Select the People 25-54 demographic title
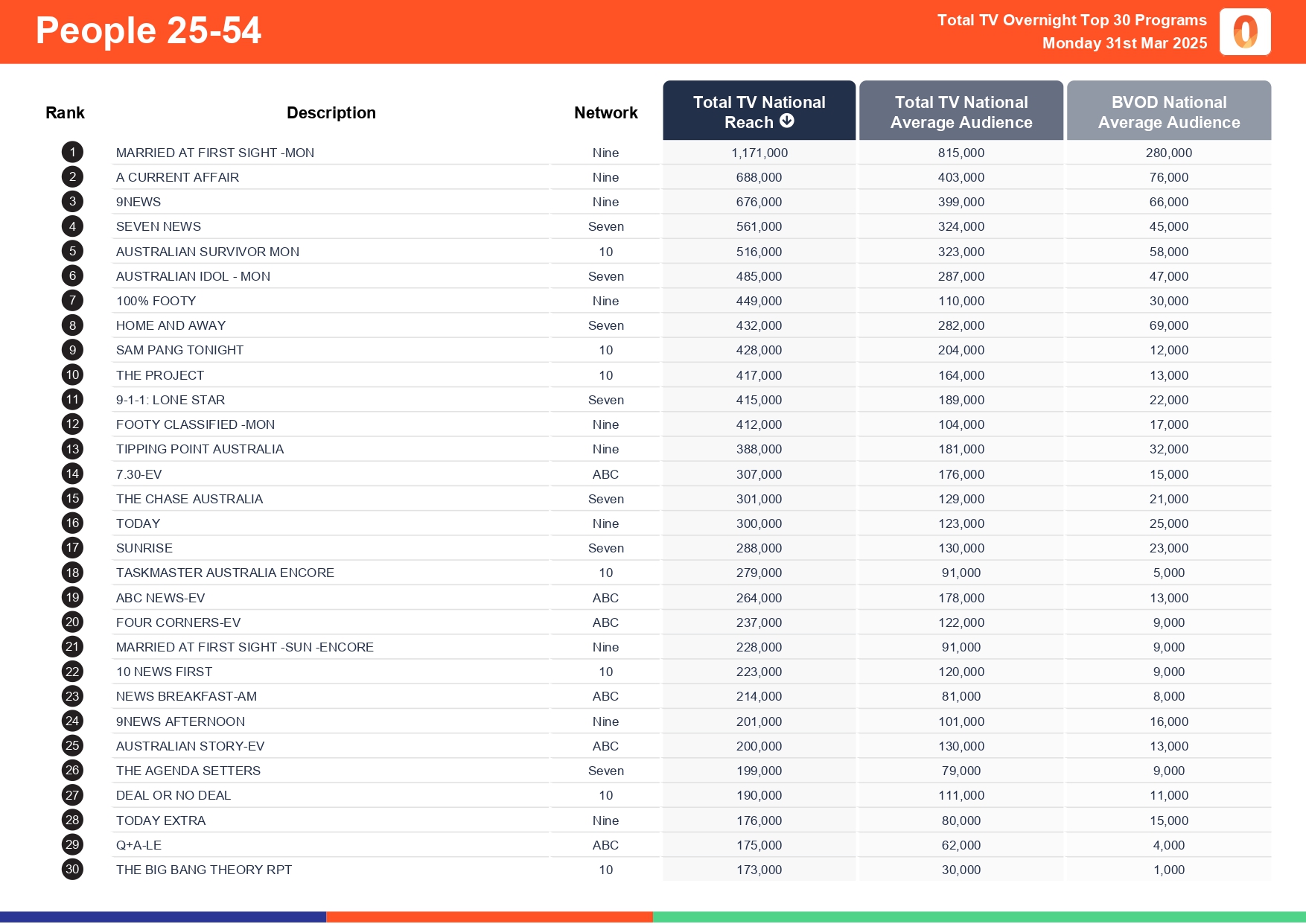The height and width of the screenshot is (924, 1306). tap(148, 31)
